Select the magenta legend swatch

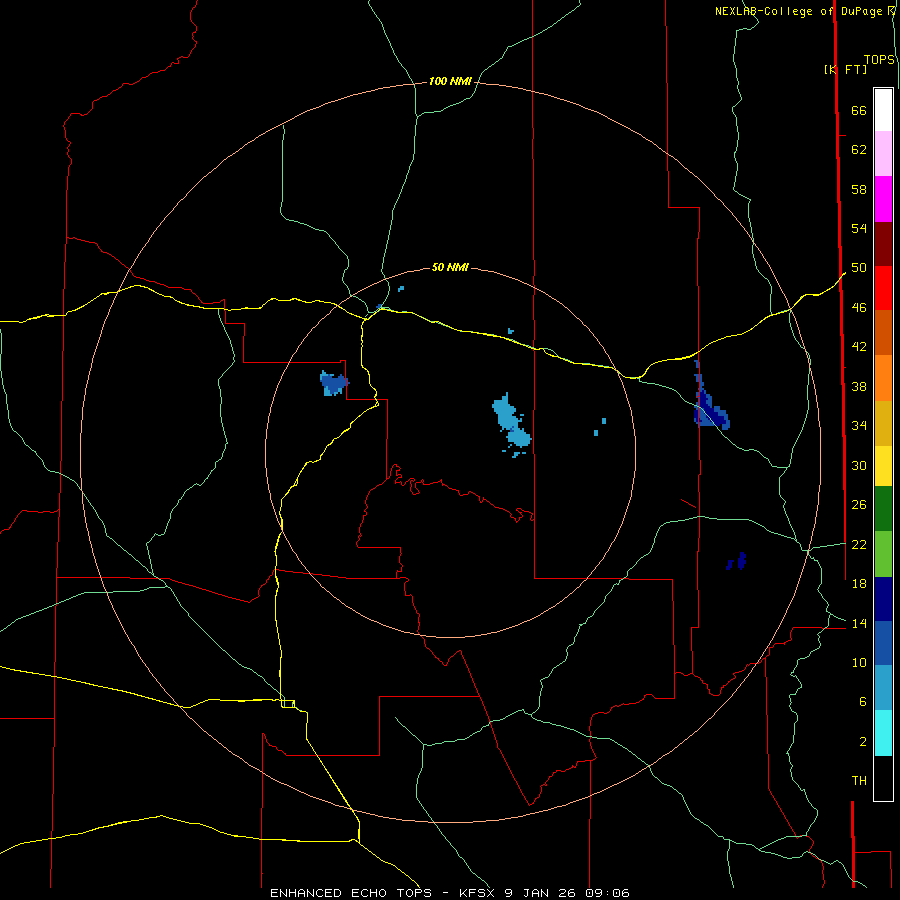883,199
